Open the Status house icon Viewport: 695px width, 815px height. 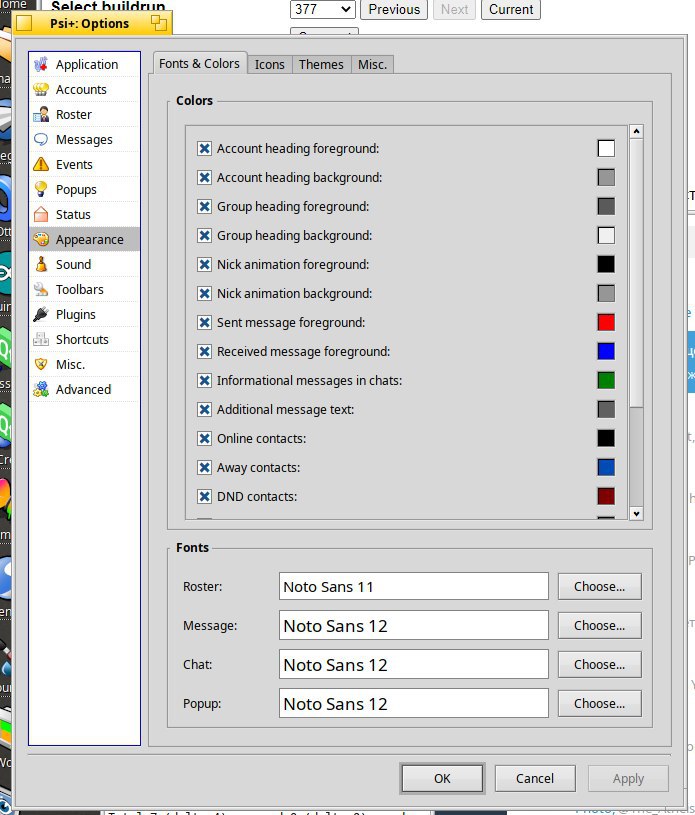pyautogui.click(x=41, y=214)
